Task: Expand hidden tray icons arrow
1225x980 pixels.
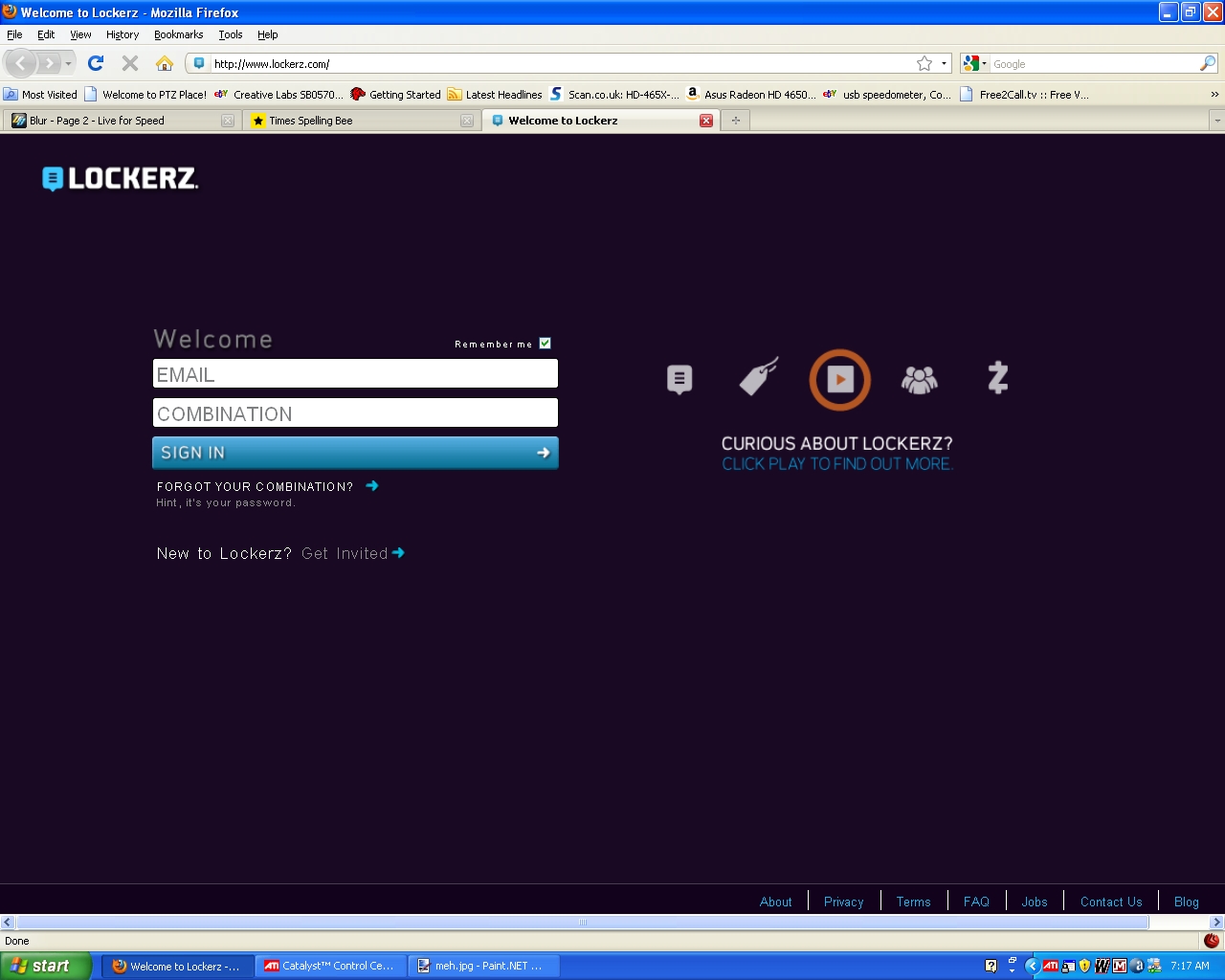Action: [x=1032, y=966]
